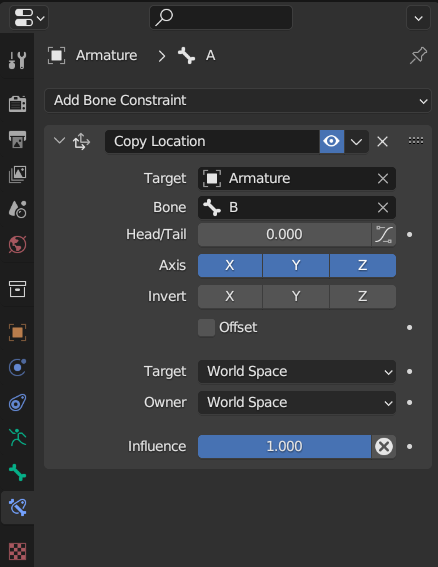Open the Physics properties tab

pyautogui.click(x=17, y=368)
